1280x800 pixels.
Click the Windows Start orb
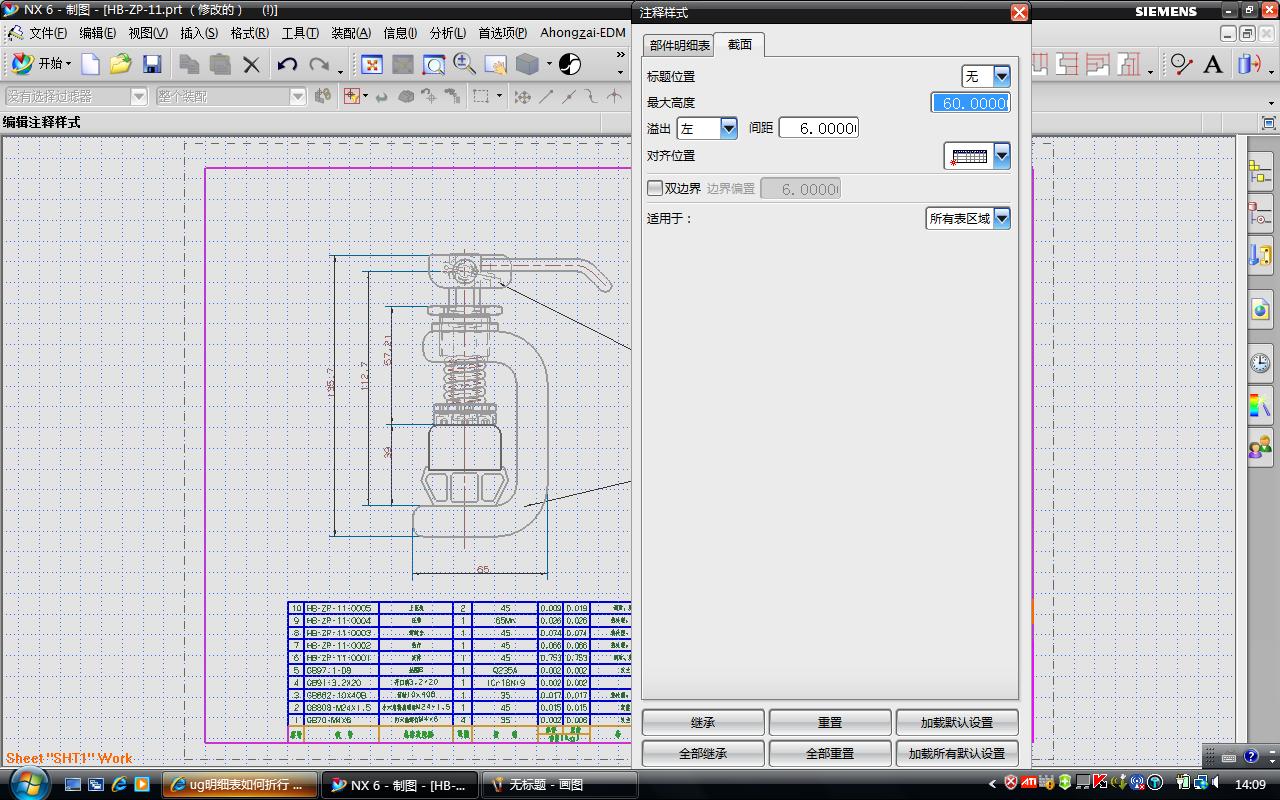[30, 784]
